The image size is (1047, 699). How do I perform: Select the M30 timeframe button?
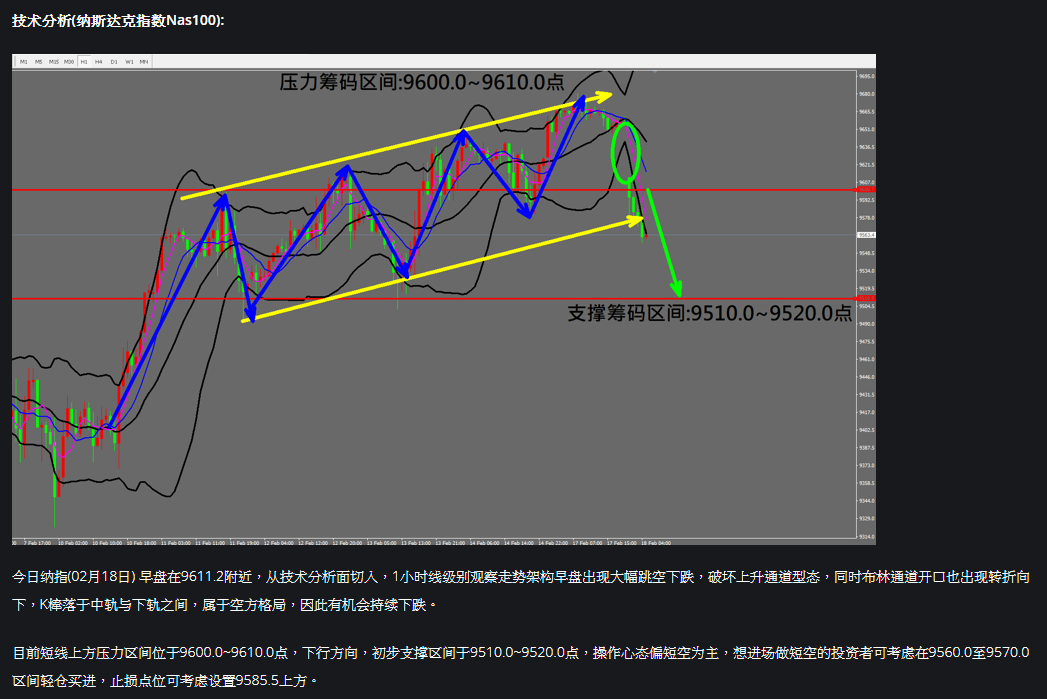tap(69, 61)
